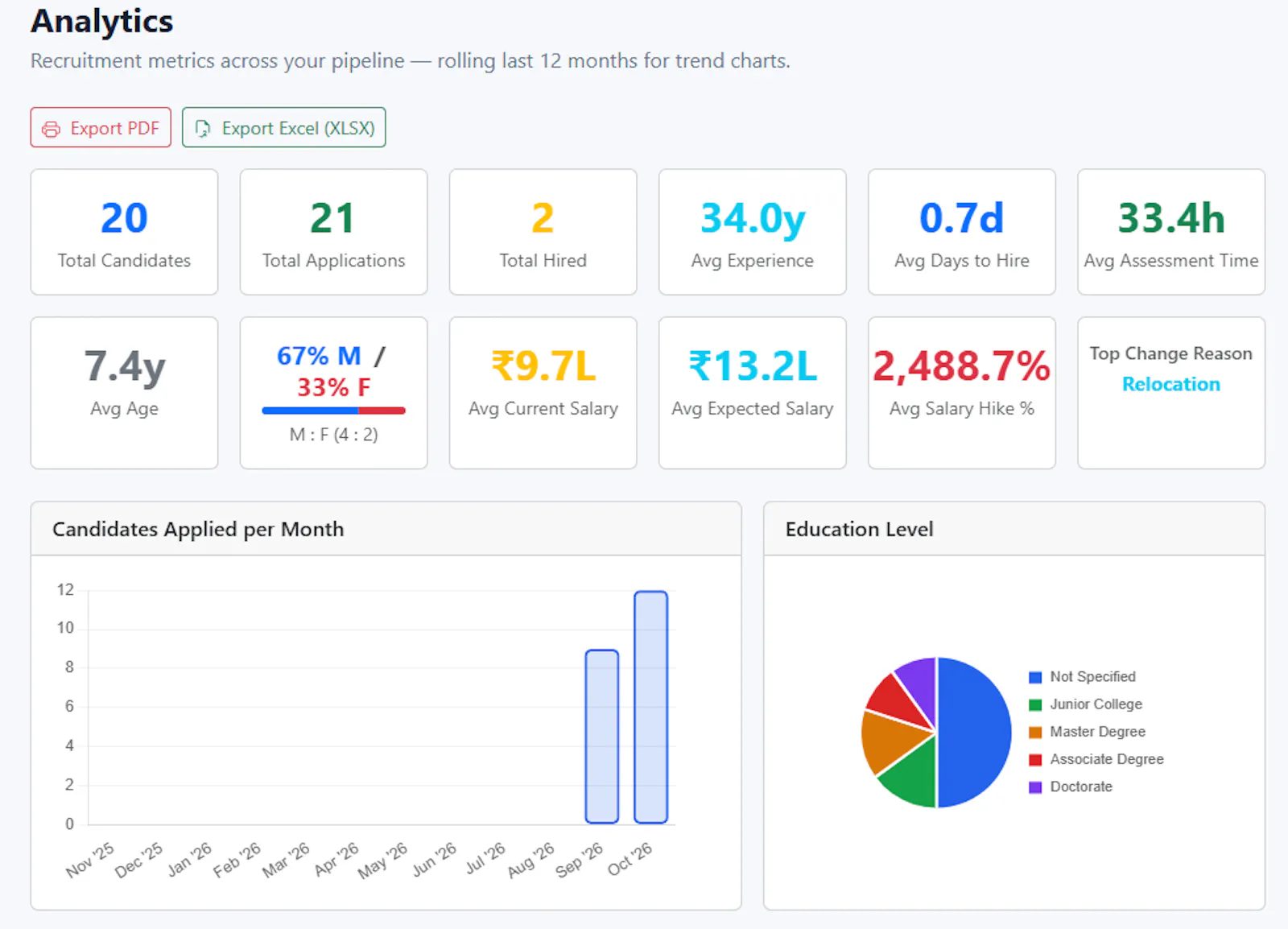1288x929 pixels.
Task: Toggle the Master Degree legend swatch
Action: point(1035,732)
